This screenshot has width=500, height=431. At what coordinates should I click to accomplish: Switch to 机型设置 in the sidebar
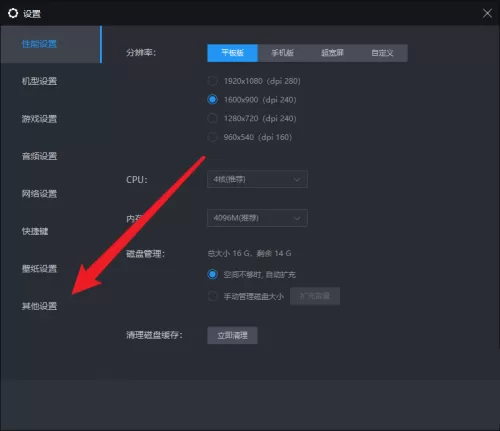click(39, 81)
